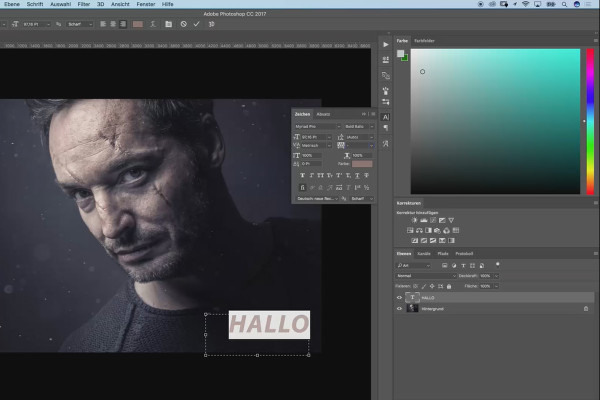This screenshot has height=400, width=600.
Task: Switch to the Absatz tab
Action: (323, 114)
